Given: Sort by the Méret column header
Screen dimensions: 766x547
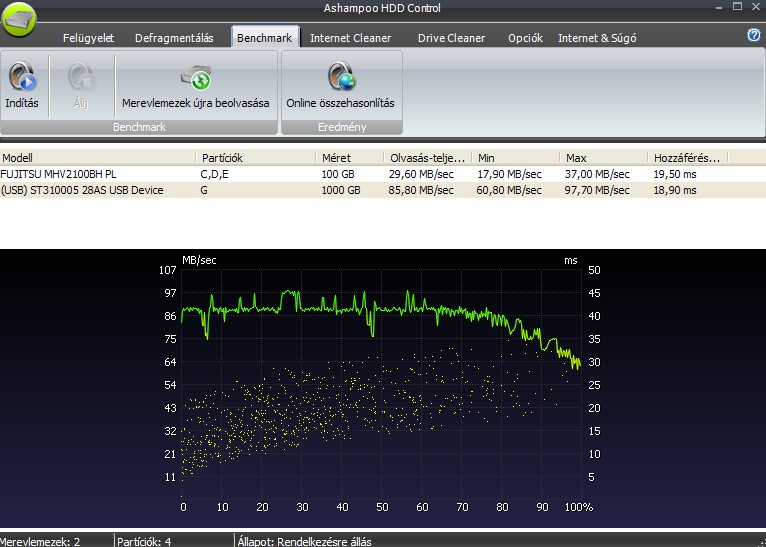Looking at the screenshot, I should pyautogui.click(x=350, y=158).
